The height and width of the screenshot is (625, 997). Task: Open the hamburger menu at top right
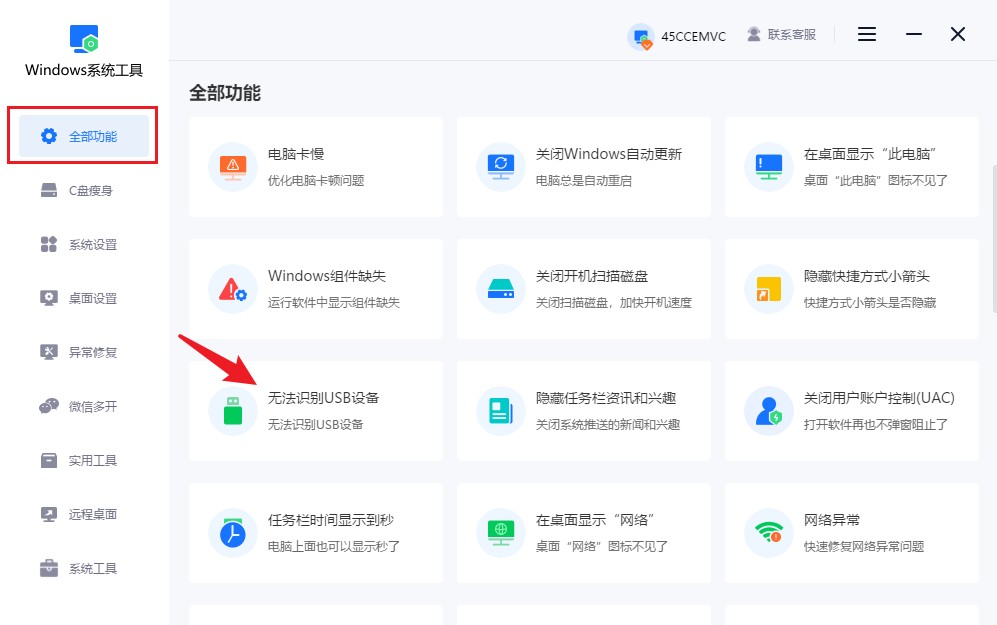[x=866, y=33]
